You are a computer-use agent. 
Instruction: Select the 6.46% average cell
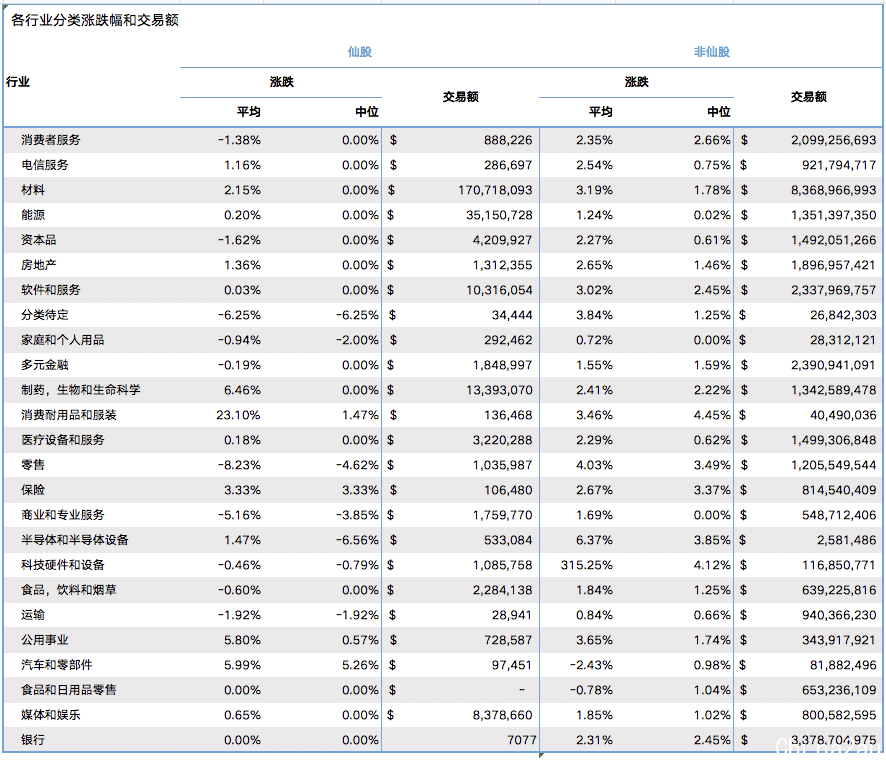click(x=242, y=390)
